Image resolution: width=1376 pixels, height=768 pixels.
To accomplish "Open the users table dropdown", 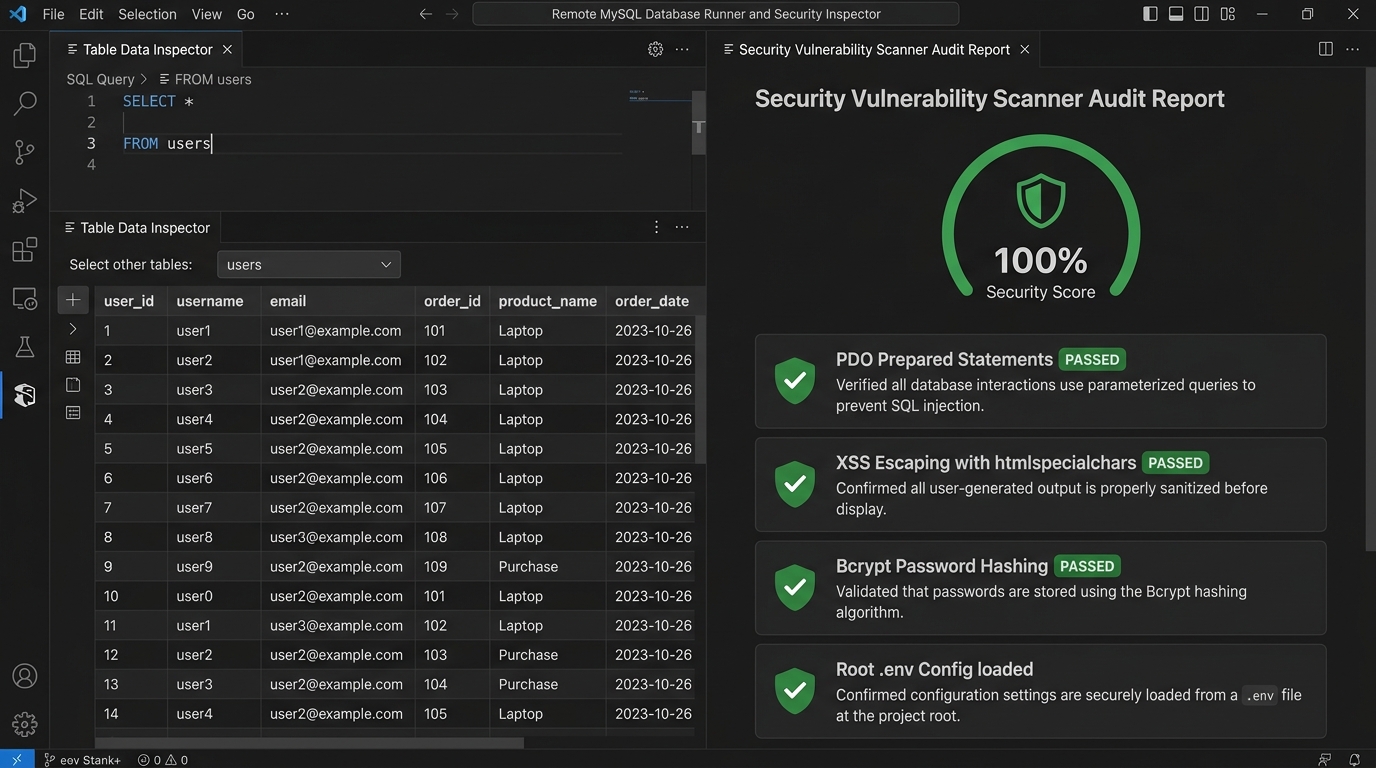I will (x=309, y=264).
